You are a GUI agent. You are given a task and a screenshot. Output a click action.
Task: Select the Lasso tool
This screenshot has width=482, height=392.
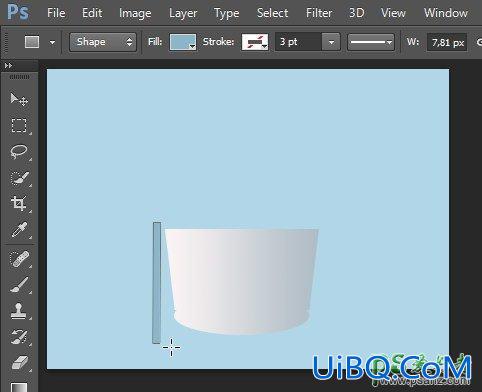[x=19, y=152]
